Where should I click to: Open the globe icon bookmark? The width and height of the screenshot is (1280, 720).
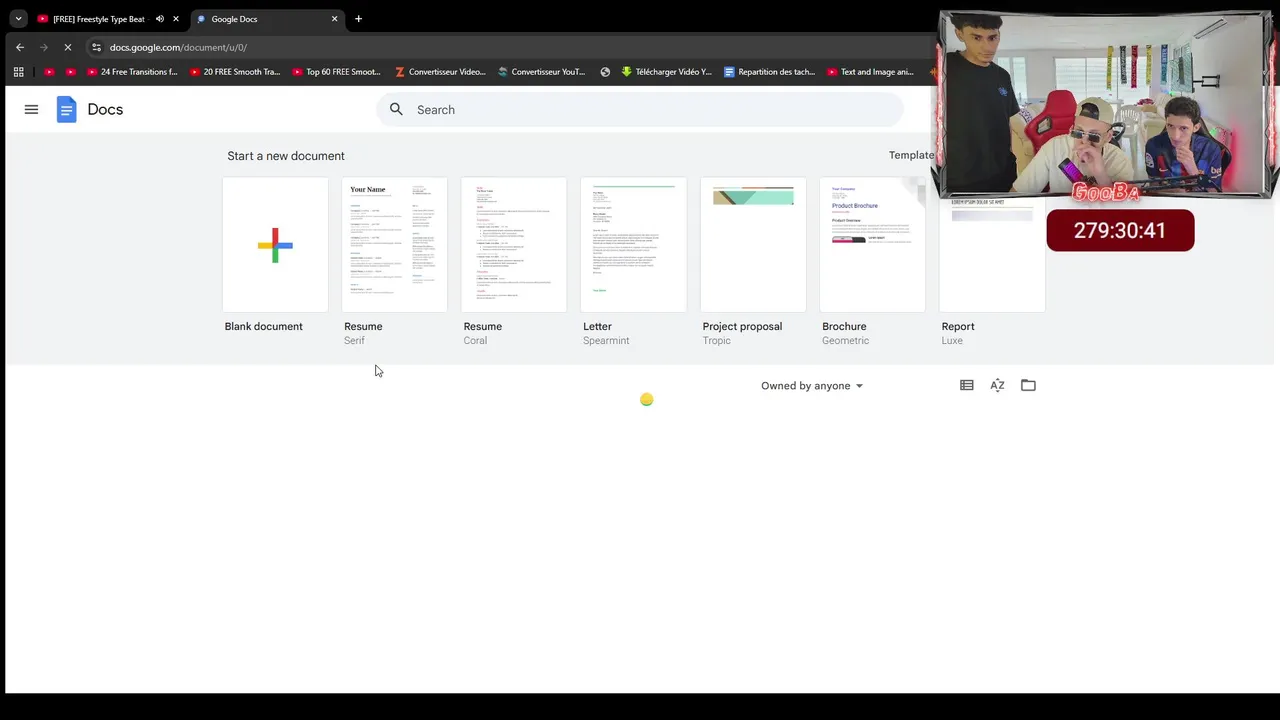pyautogui.click(x=605, y=72)
